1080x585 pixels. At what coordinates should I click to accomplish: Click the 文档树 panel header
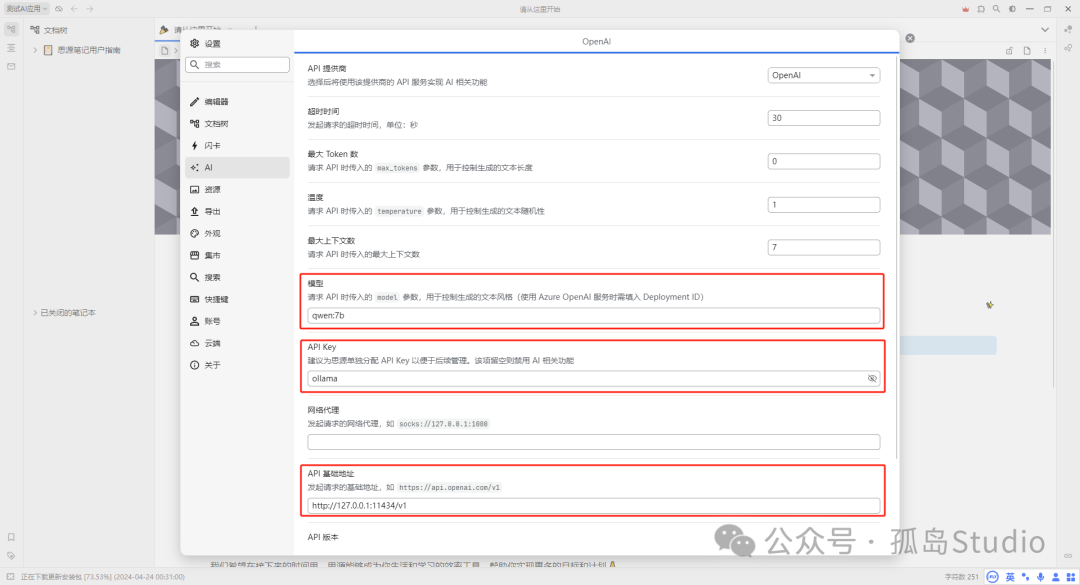(x=55, y=30)
